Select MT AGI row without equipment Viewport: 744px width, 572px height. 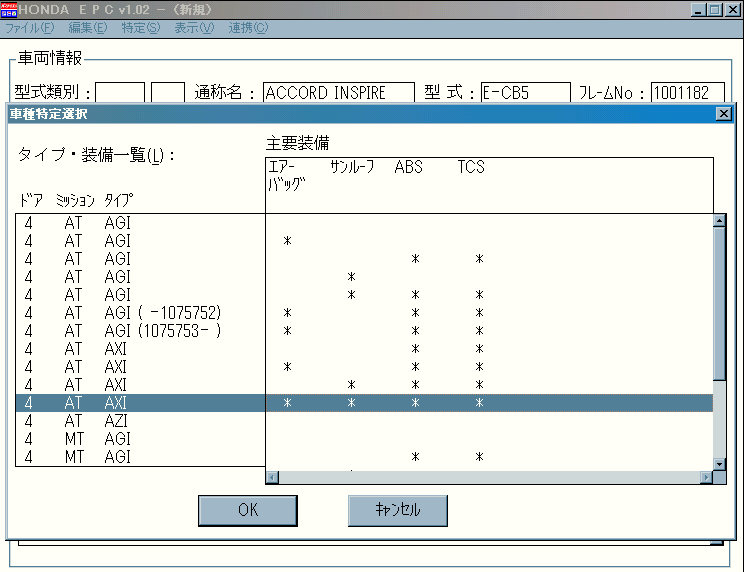click(364, 439)
